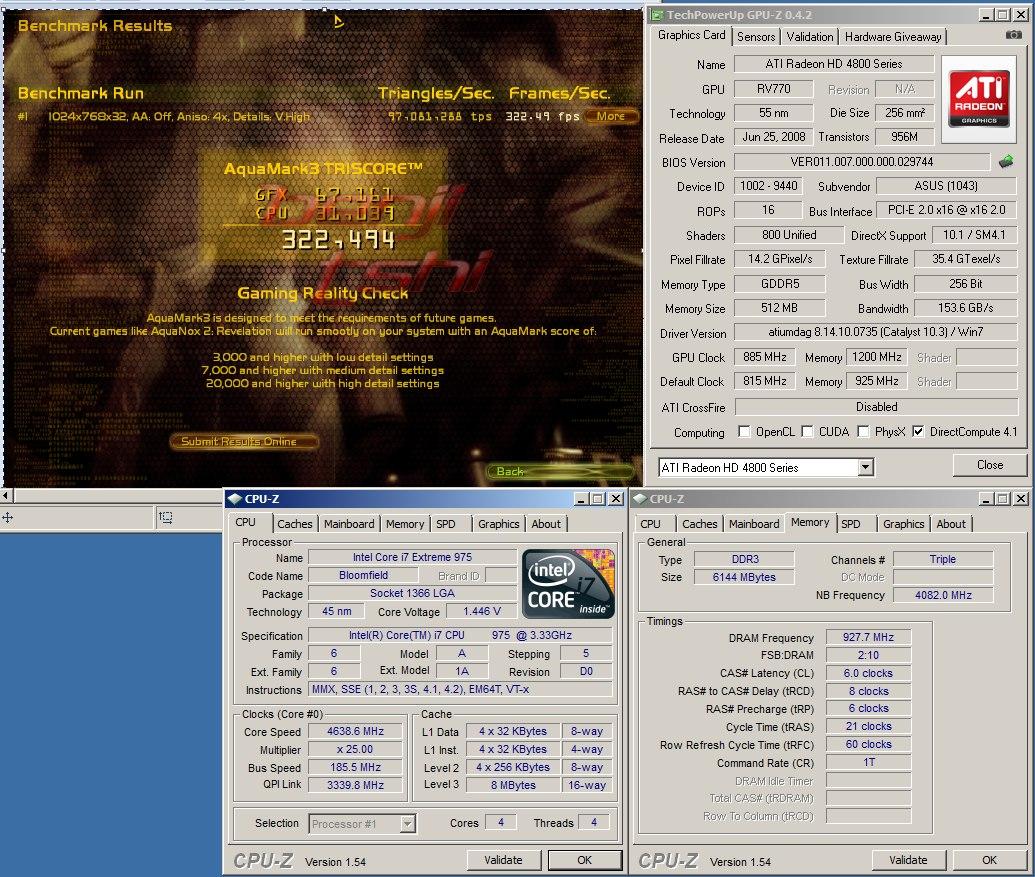Enable the OpenCL checkbox
The width and height of the screenshot is (1035, 877).
(x=744, y=432)
